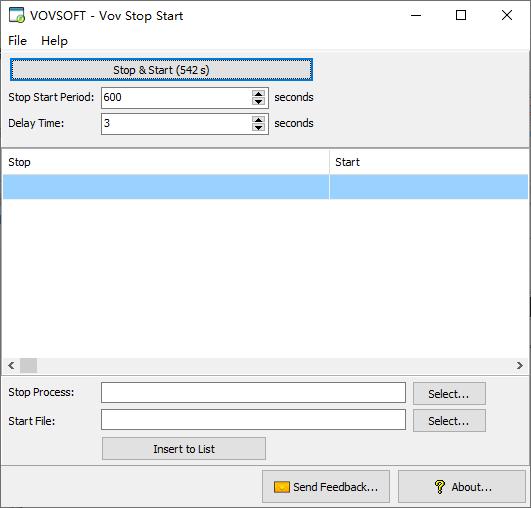This screenshot has width=531, height=508.
Task: Click the About... button
Action: pos(462,487)
